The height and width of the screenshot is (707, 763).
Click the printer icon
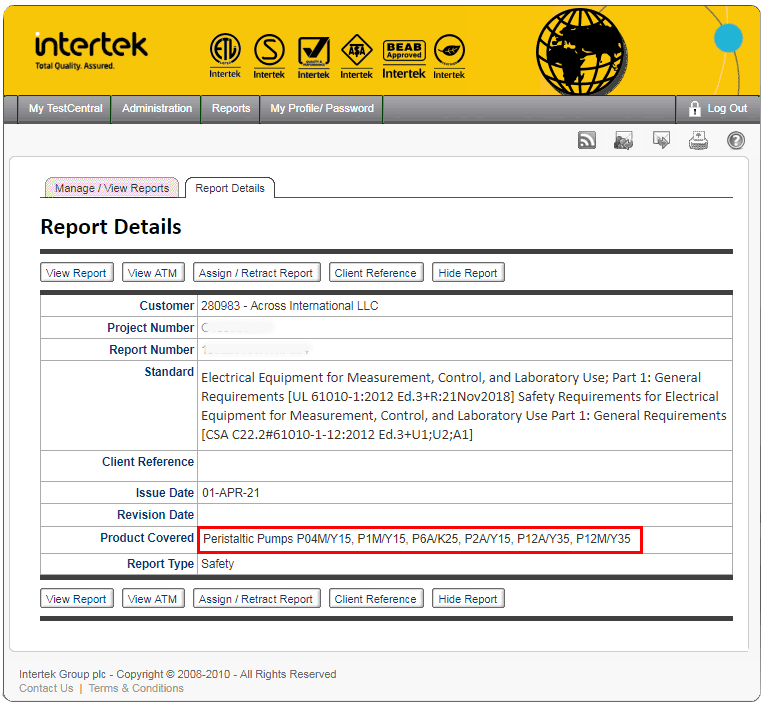tap(698, 141)
